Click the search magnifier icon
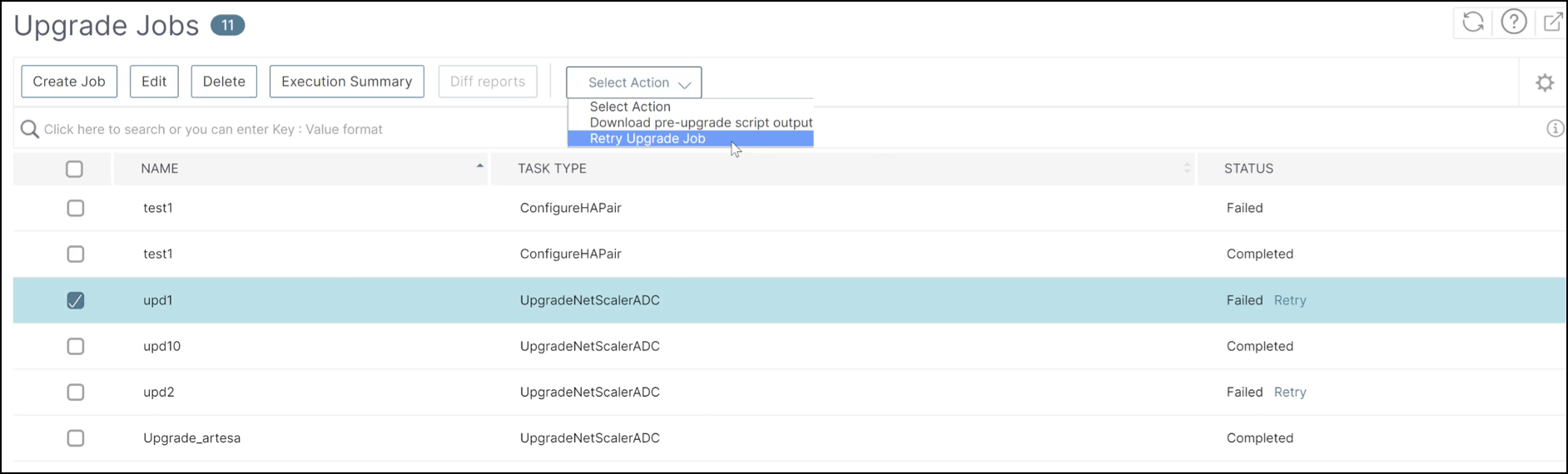1568x474 pixels. [30, 129]
